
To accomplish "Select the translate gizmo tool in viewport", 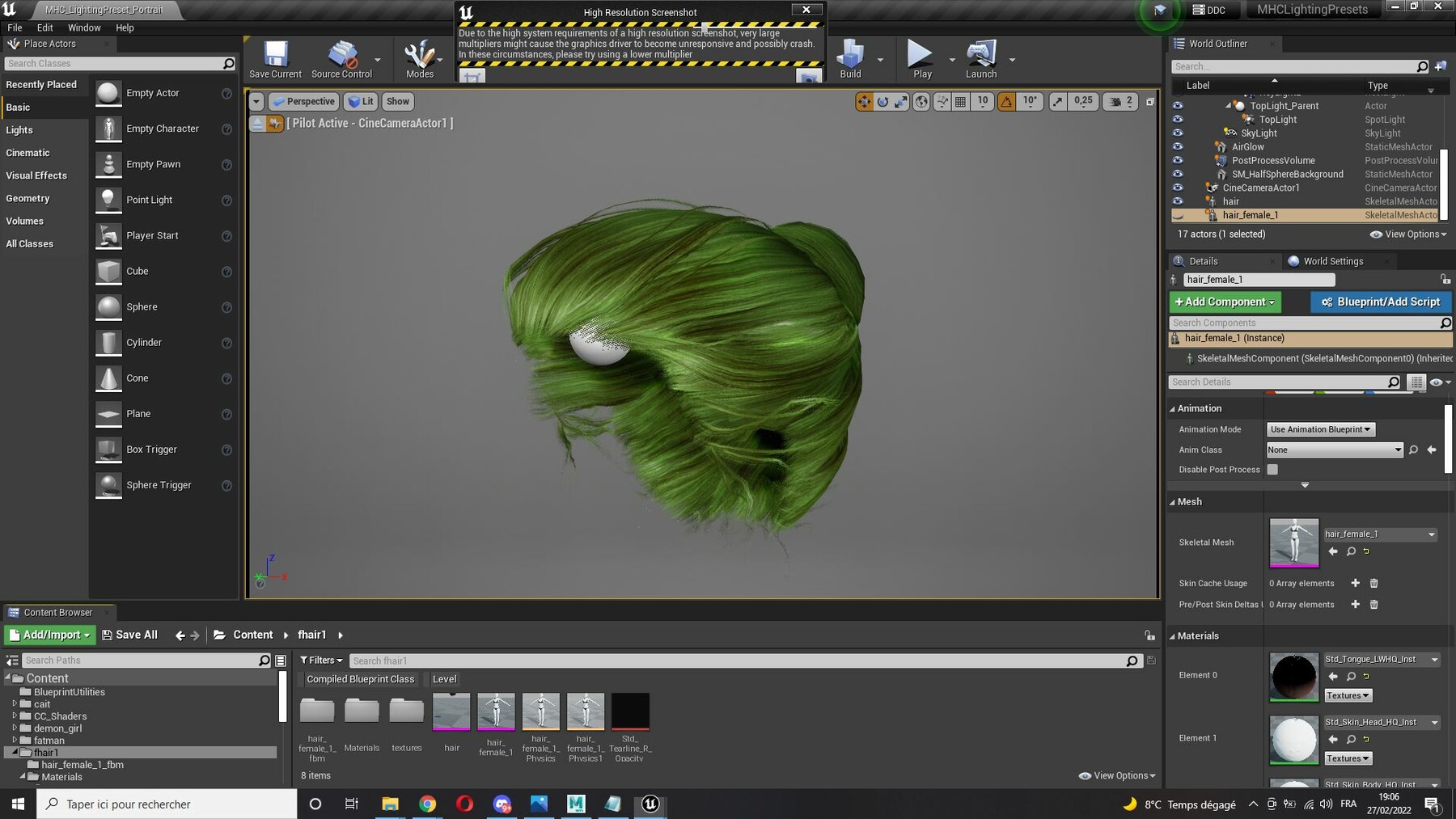I will tap(864, 101).
